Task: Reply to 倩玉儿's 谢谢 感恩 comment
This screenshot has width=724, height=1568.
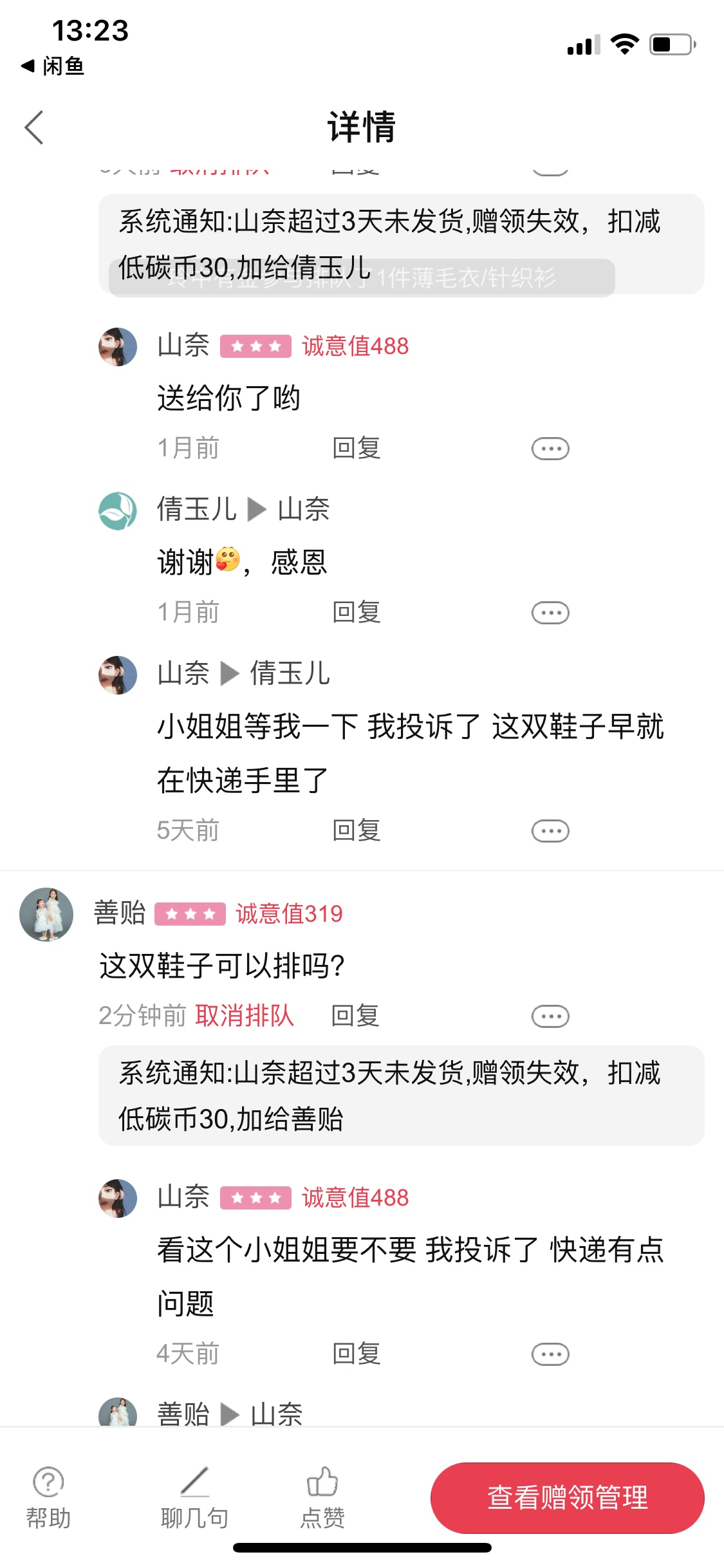Action: tap(357, 612)
